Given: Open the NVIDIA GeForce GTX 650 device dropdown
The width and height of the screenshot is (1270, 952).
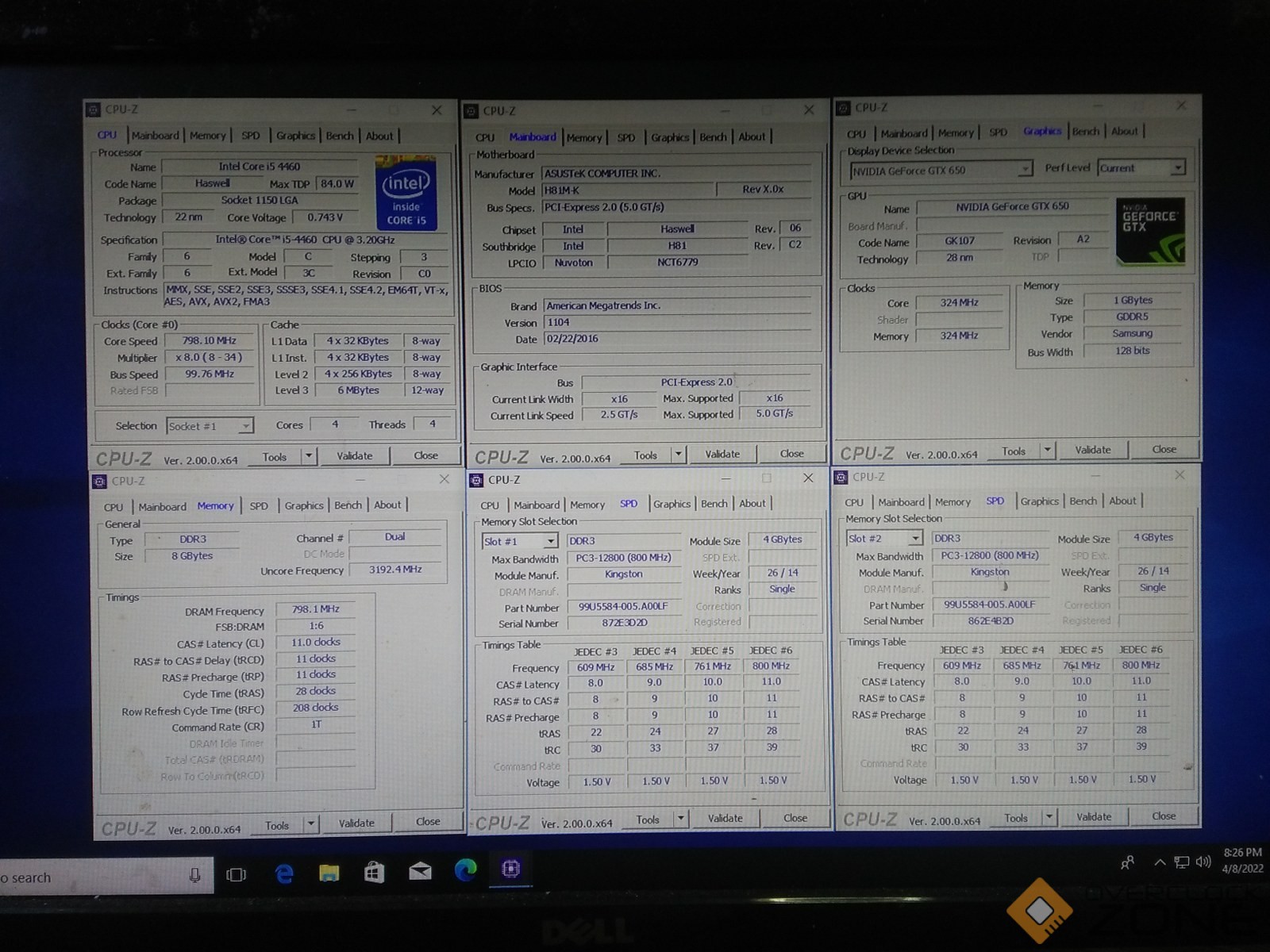Looking at the screenshot, I should [941, 170].
